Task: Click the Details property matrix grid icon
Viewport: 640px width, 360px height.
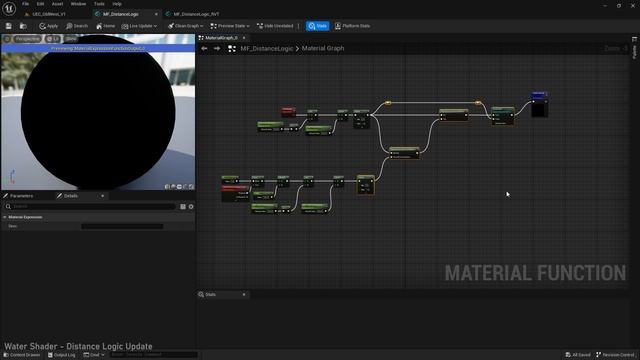Action: click(183, 207)
